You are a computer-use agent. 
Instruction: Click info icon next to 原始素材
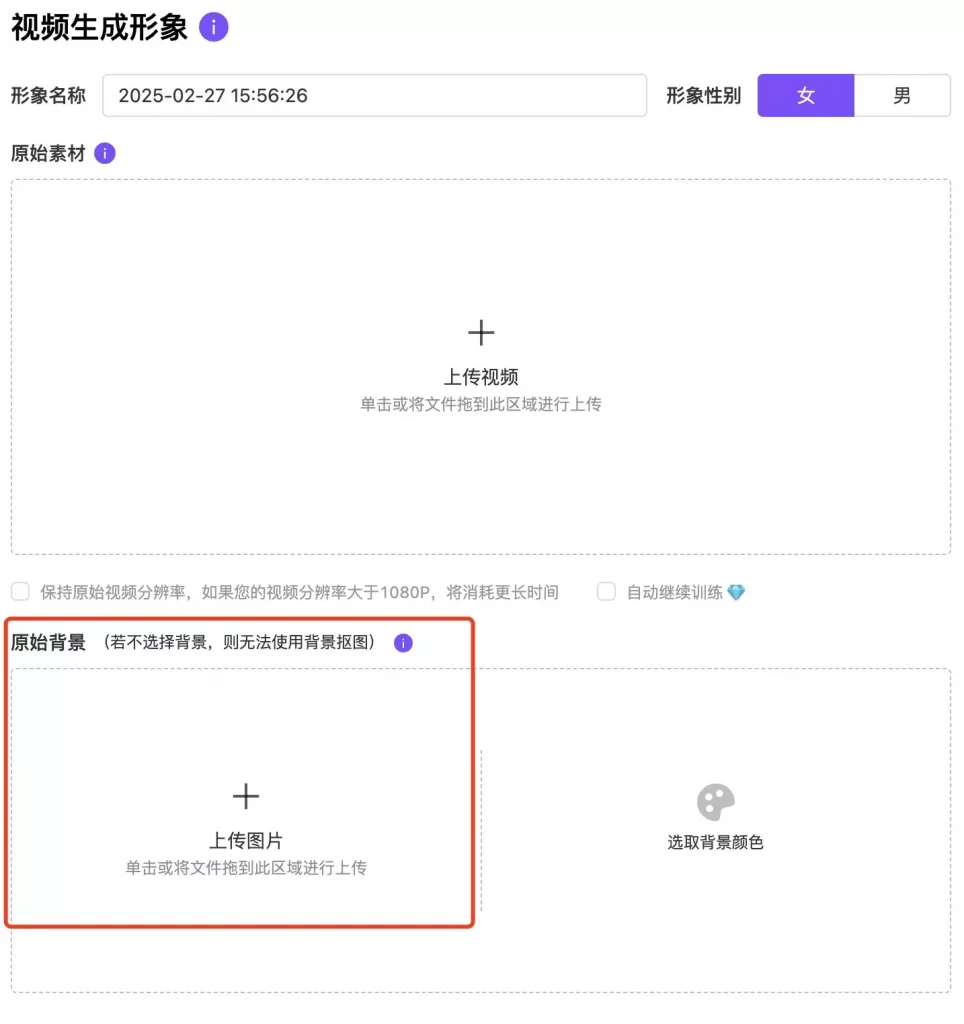(104, 153)
